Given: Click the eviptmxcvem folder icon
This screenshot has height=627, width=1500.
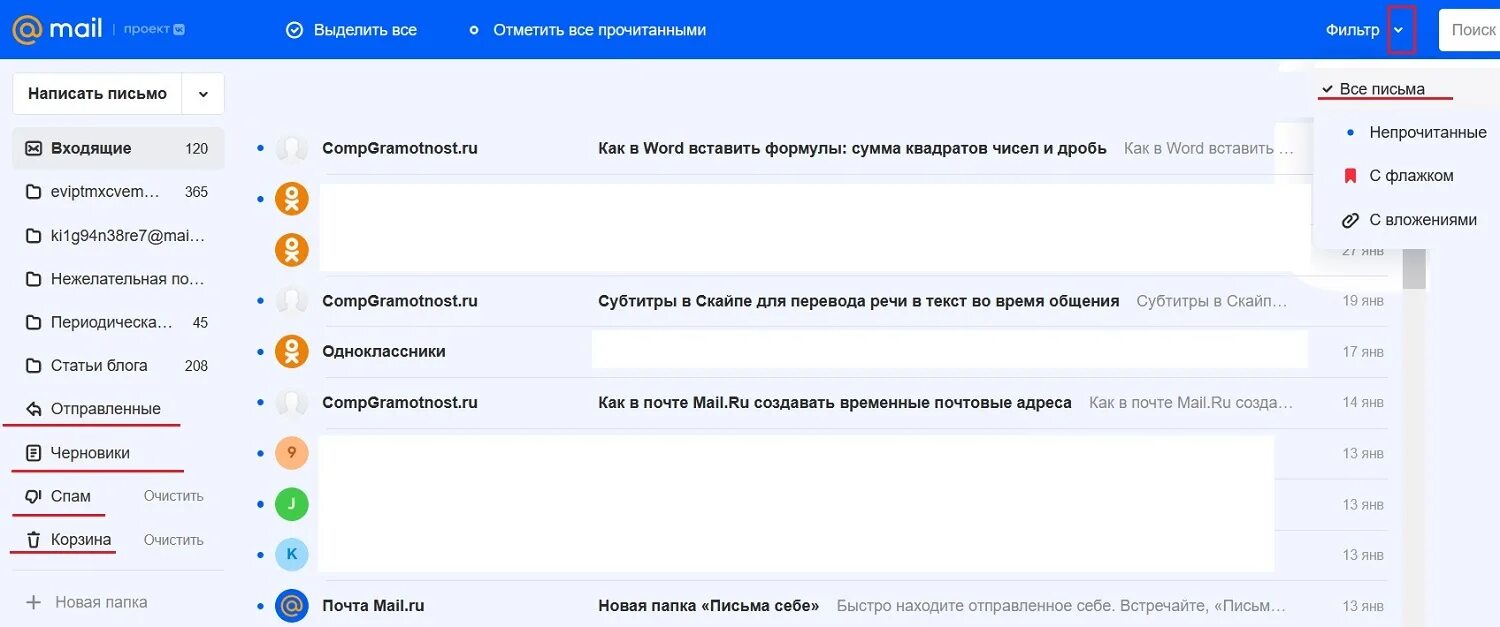Looking at the screenshot, I should click(33, 192).
